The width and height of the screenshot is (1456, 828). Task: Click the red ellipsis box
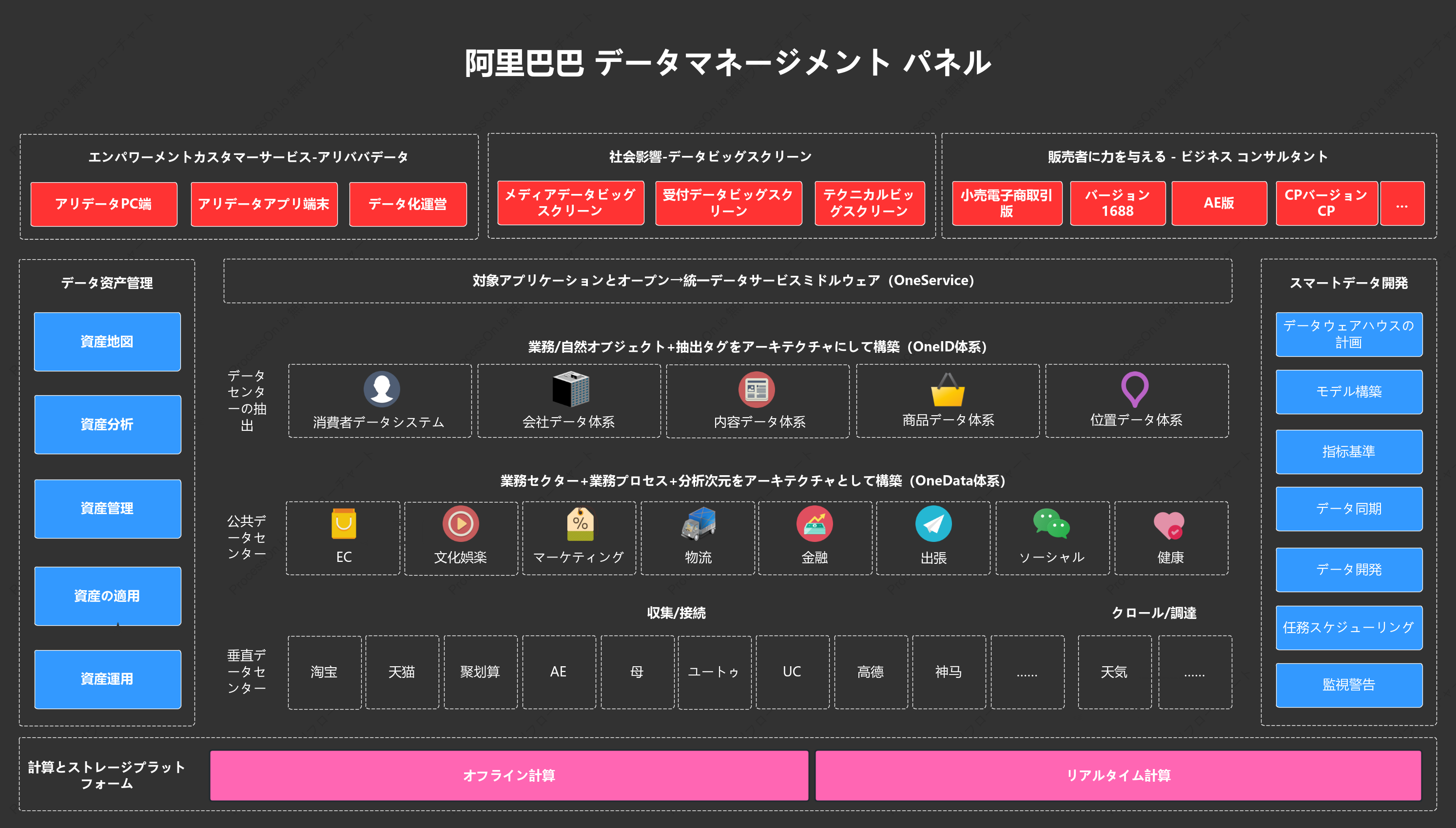[x=1402, y=203]
